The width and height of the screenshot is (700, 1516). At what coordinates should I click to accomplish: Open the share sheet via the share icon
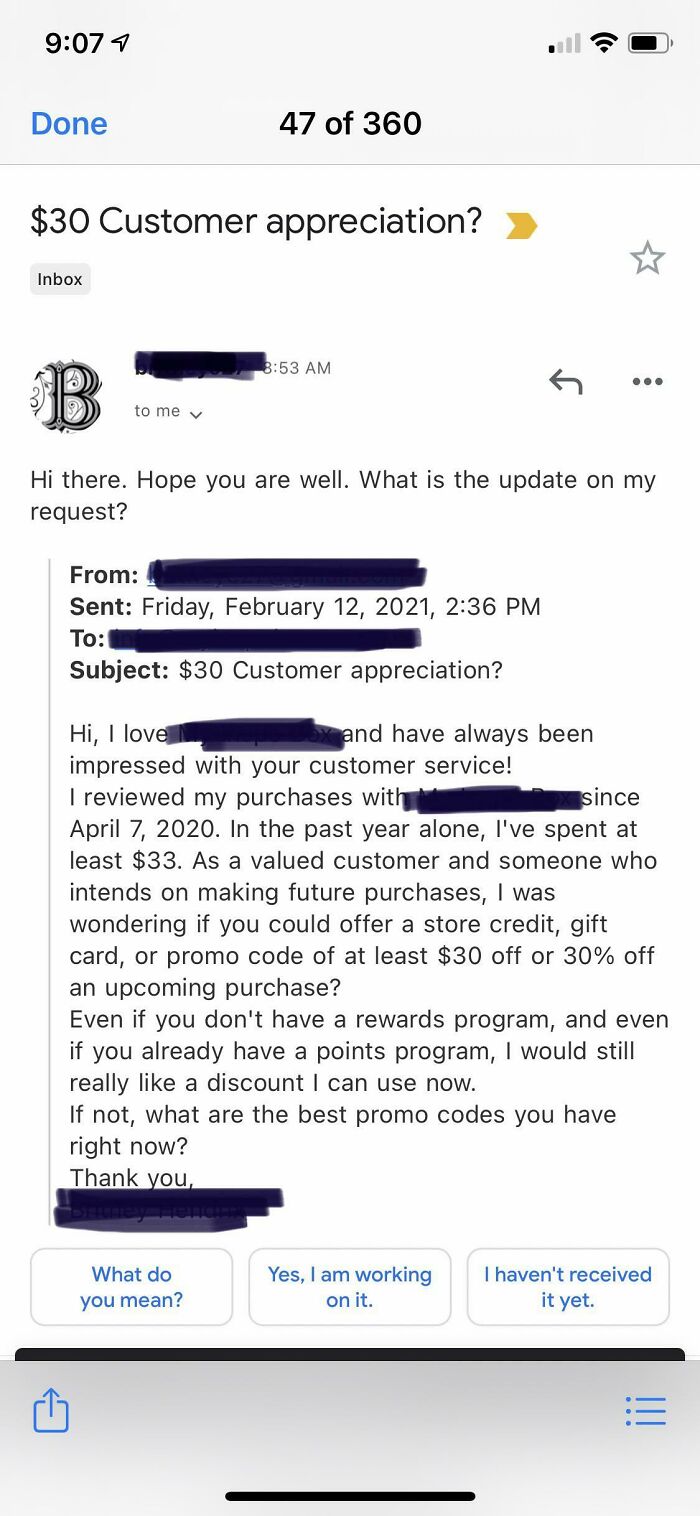[49, 1410]
